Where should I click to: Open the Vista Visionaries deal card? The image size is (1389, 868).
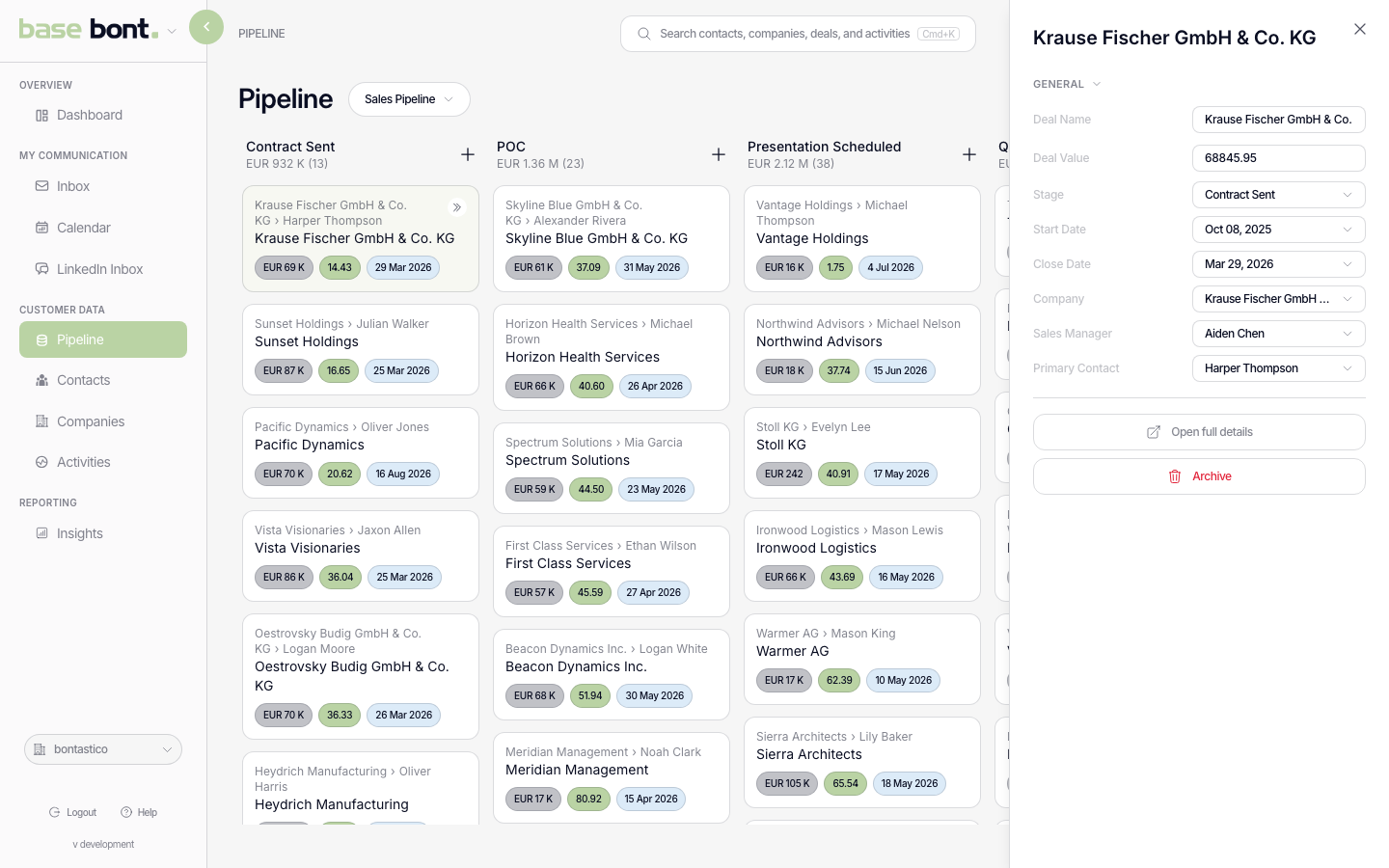[x=361, y=556]
